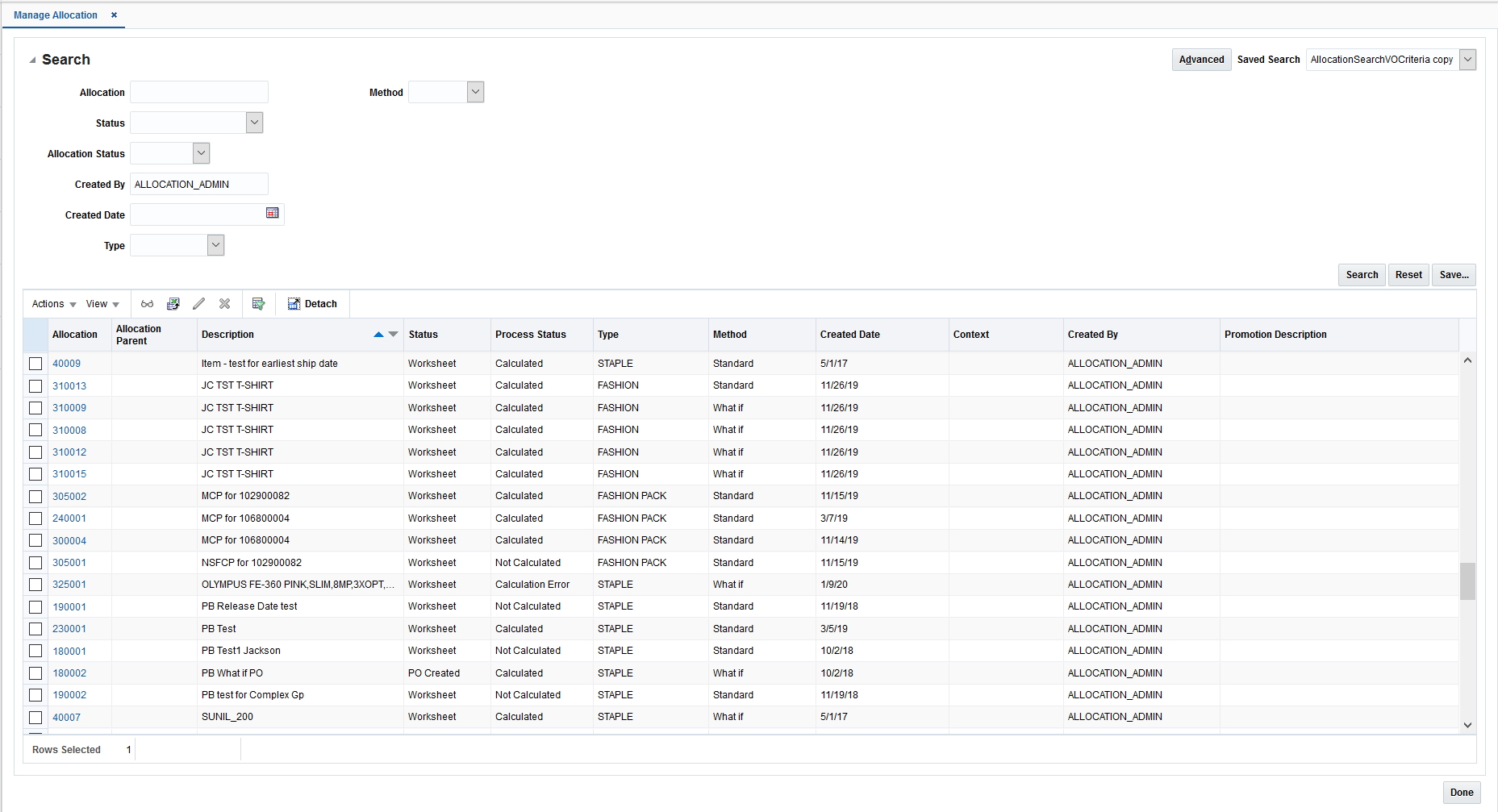The height and width of the screenshot is (812, 1498).
Task: Click the Search button
Action: (x=1361, y=275)
